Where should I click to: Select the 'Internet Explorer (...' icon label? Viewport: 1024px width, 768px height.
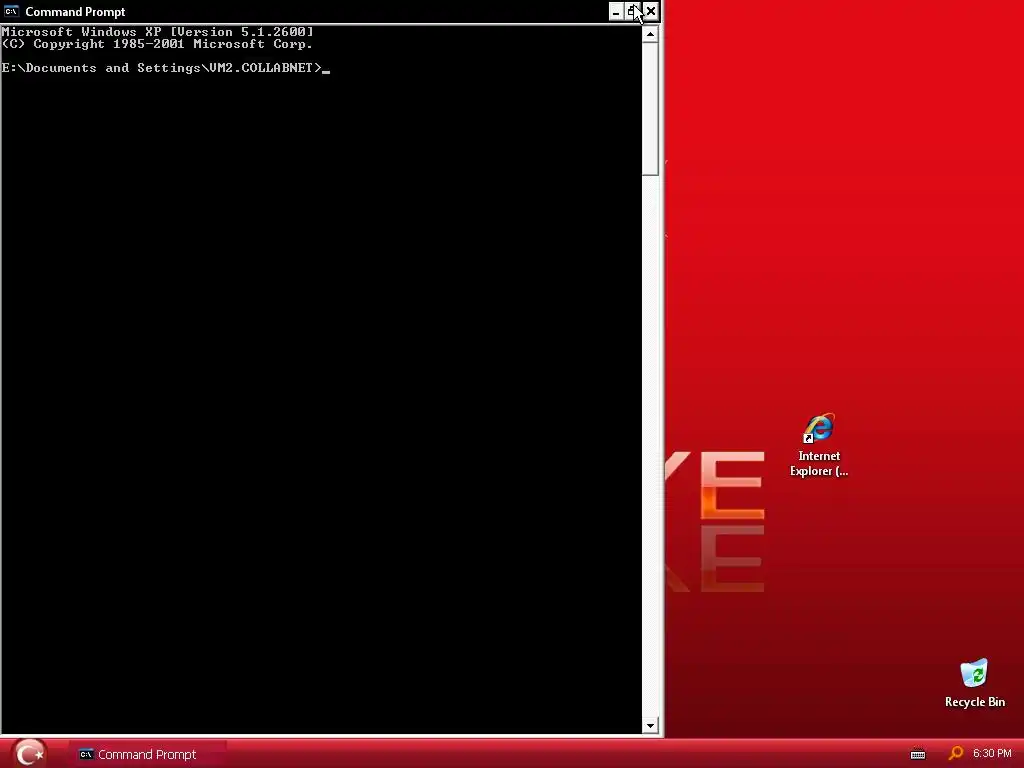(x=819, y=464)
